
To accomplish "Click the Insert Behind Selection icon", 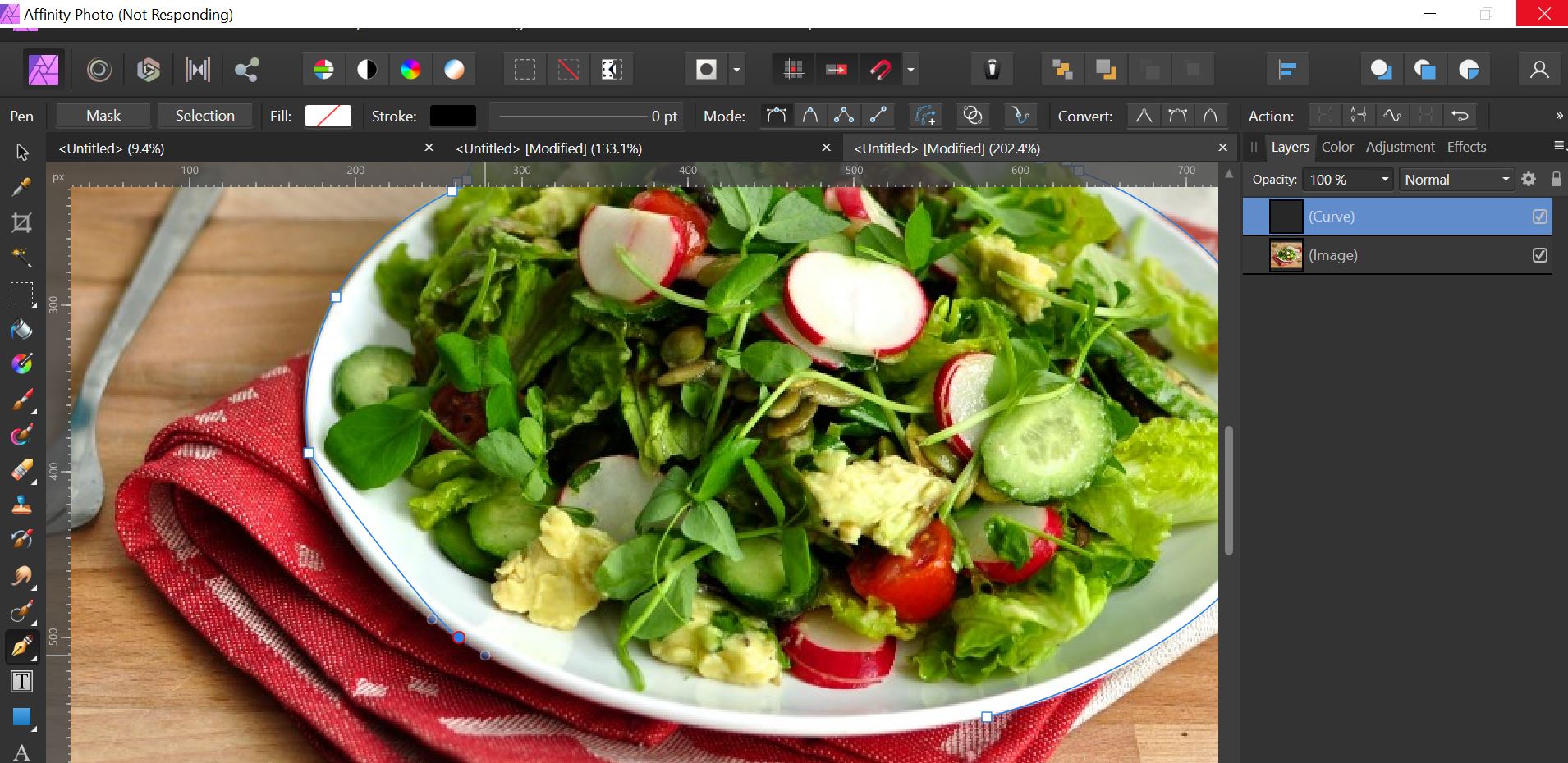I will 1381,70.
